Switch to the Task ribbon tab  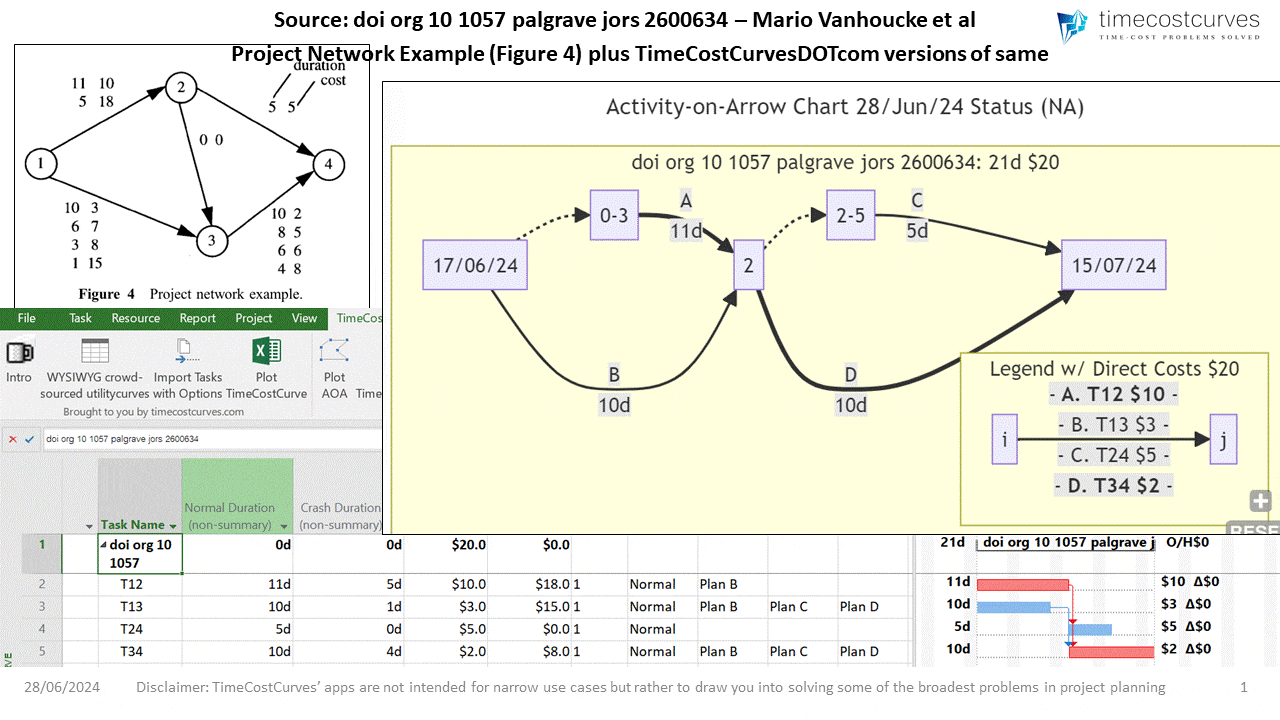[81, 318]
